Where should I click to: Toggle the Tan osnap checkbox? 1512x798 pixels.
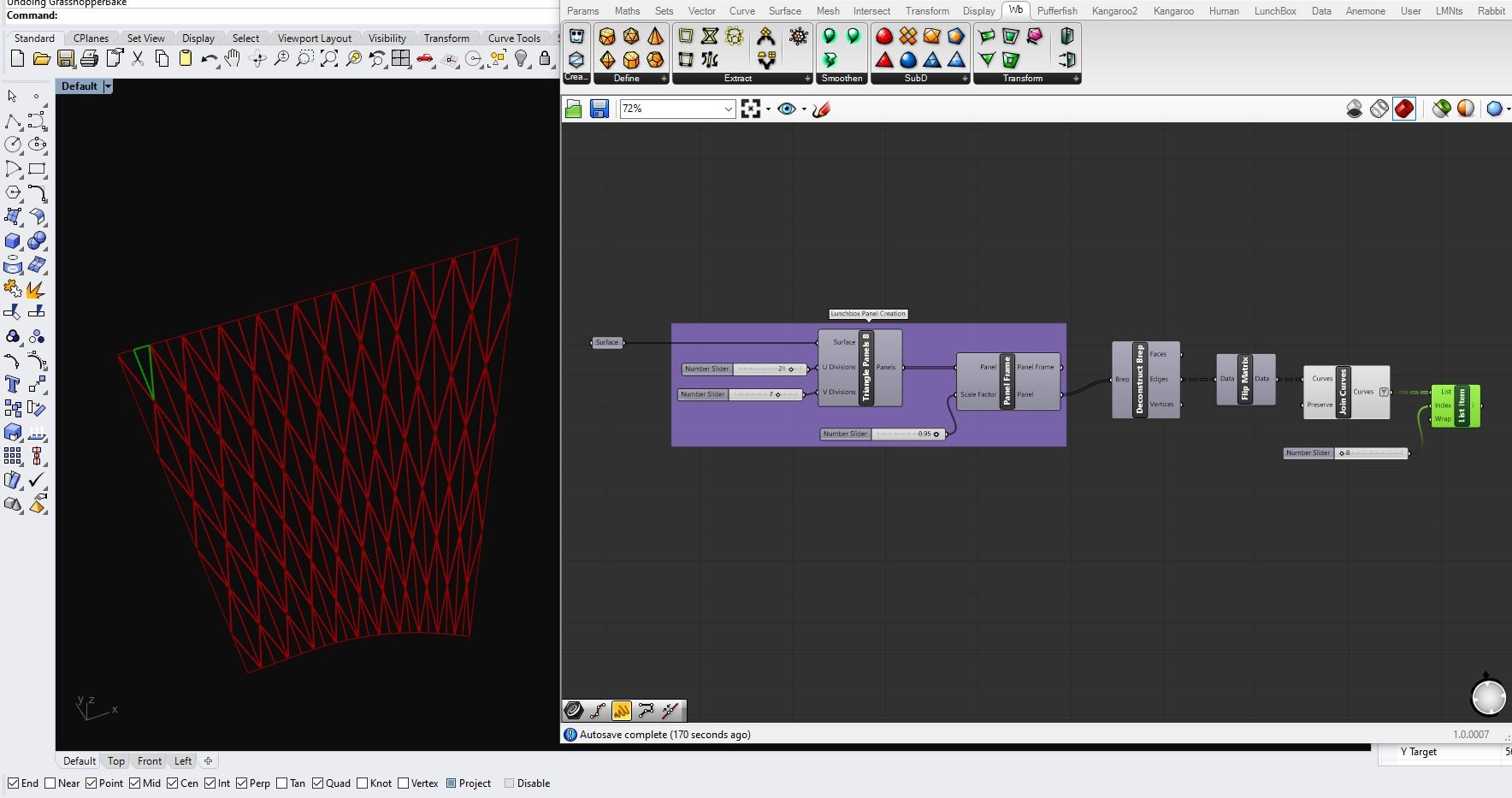(x=282, y=783)
